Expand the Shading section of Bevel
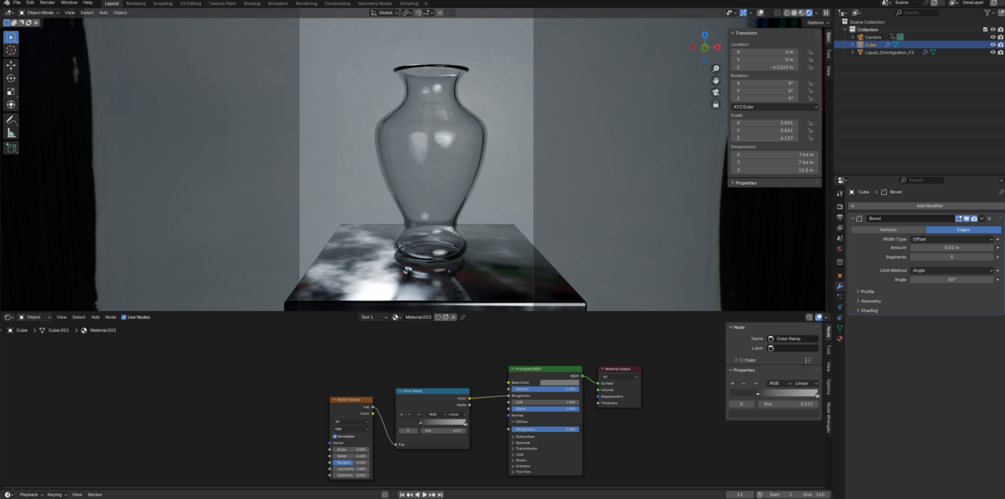This screenshot has width=1005, height=499. (868, 311)
